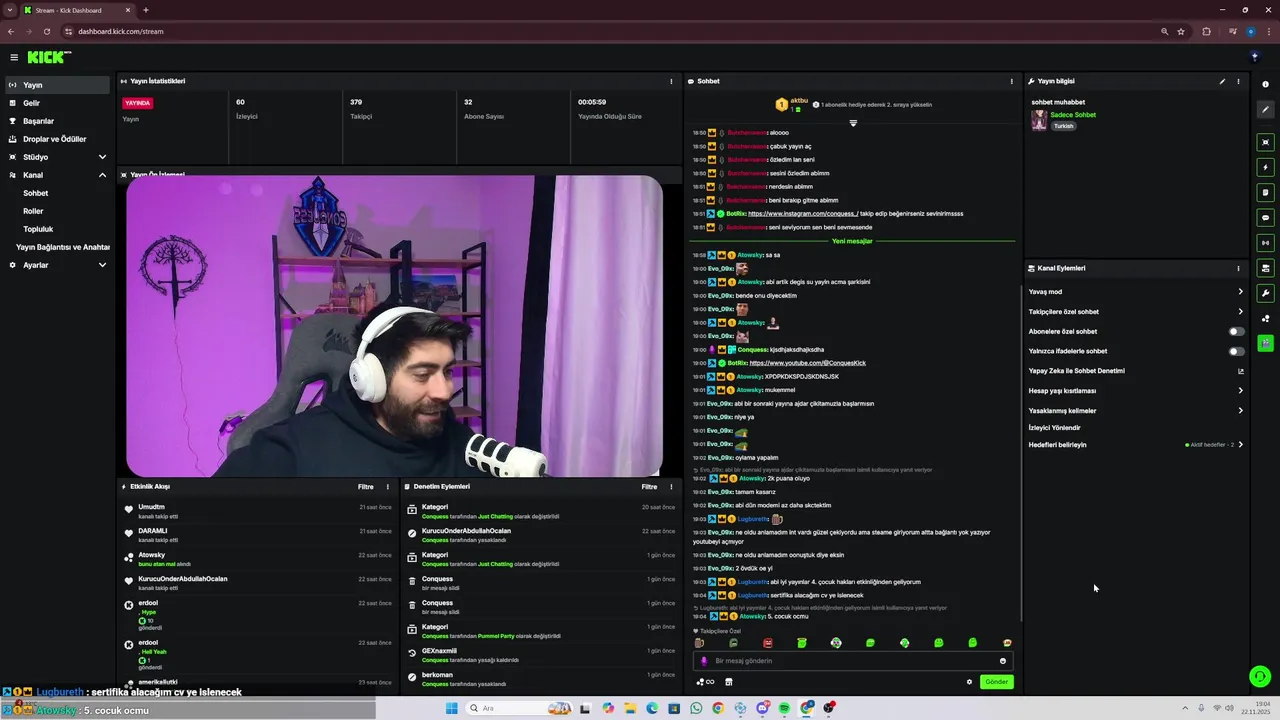Click the stream preview video
Screen dimensions: 1280x720
click(394, 326)
